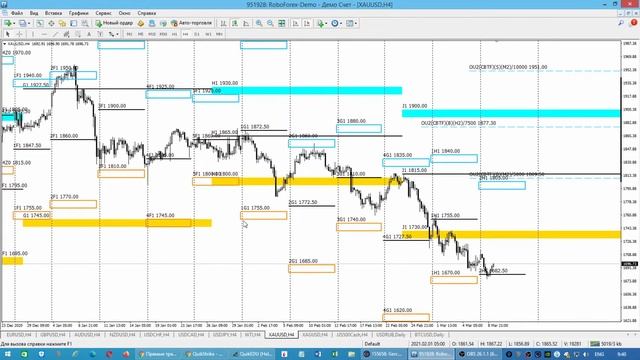Select the J1 1900.00 level label
The image size is (640, 360).
click(x=415, y=106)
